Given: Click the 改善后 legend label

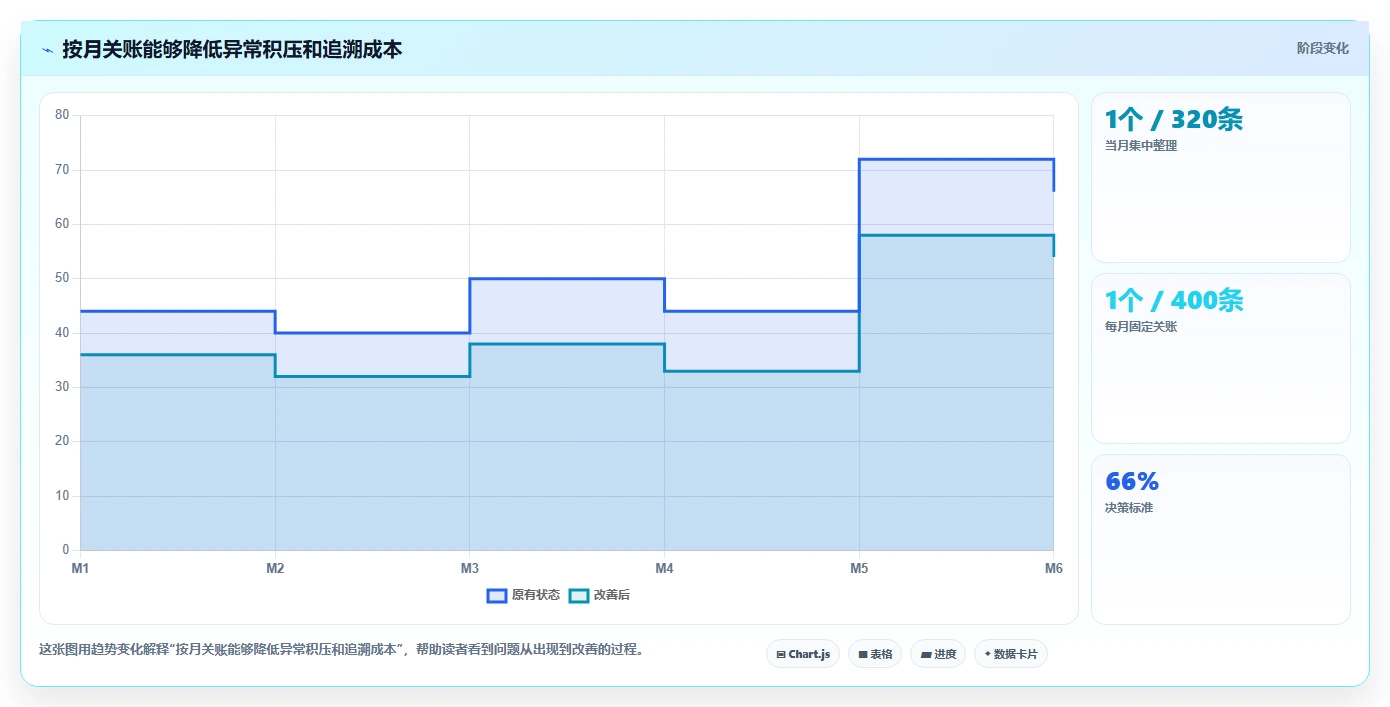Looking at the screenshot, I should point(612,595).
